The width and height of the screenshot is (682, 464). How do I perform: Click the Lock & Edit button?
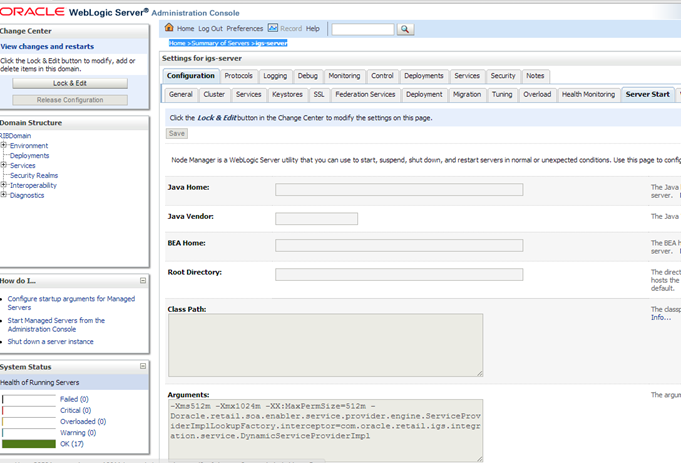coord(70,83)
